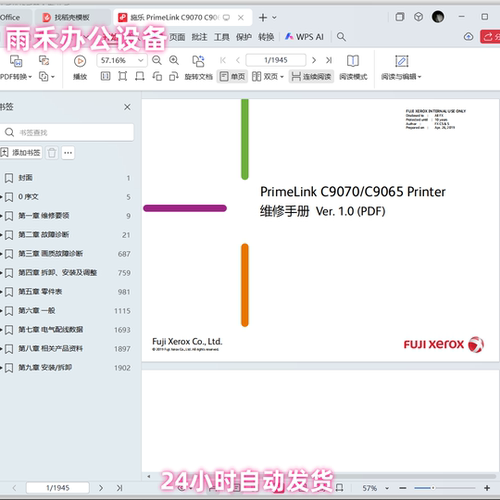This screenshot has width=500, height=500.
Task: Expand the 第二章 故障诊断 bookmark
Action: point(1,235)
